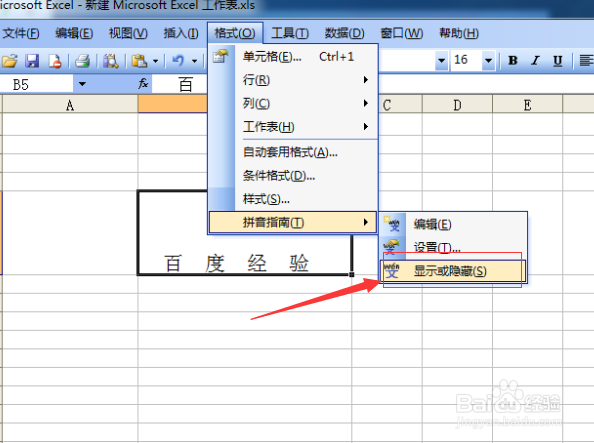This screenshot has width=594, height=443.
Task: Open the font size 16 dropdown arrow
Action: [x=489, y=60]
